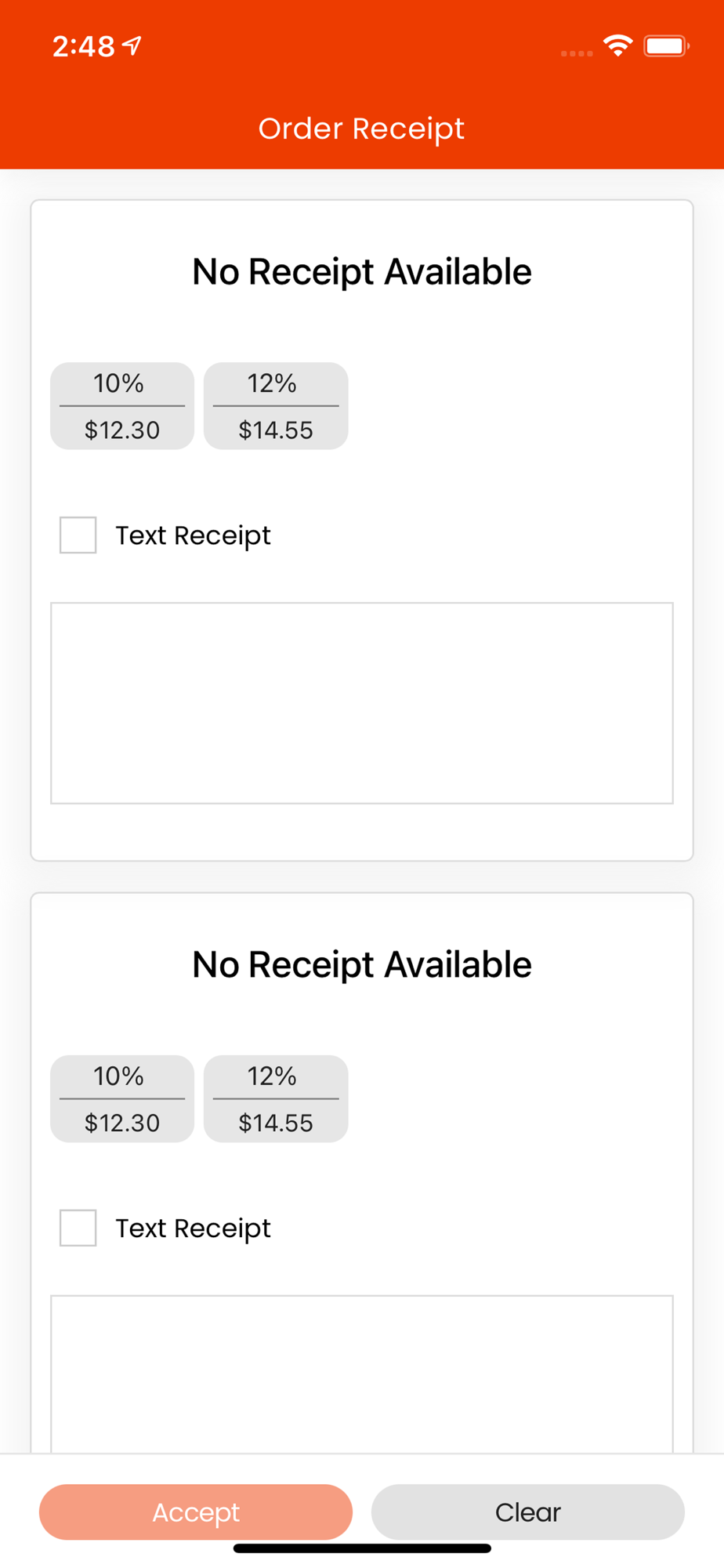724x1568 pixels.
Task: Tap second No Receipt Available heading
Action: (x=362, y=964)
